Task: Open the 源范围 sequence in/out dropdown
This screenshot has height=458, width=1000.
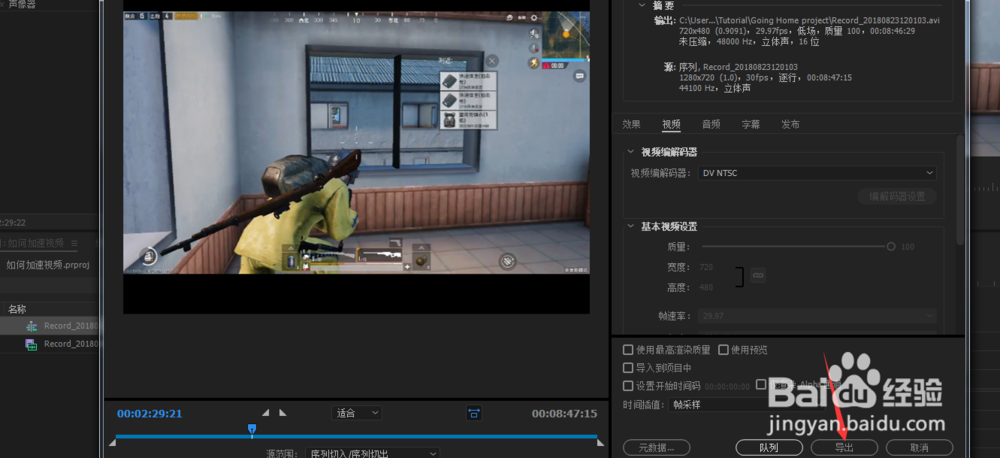Action: click(372, 453)
